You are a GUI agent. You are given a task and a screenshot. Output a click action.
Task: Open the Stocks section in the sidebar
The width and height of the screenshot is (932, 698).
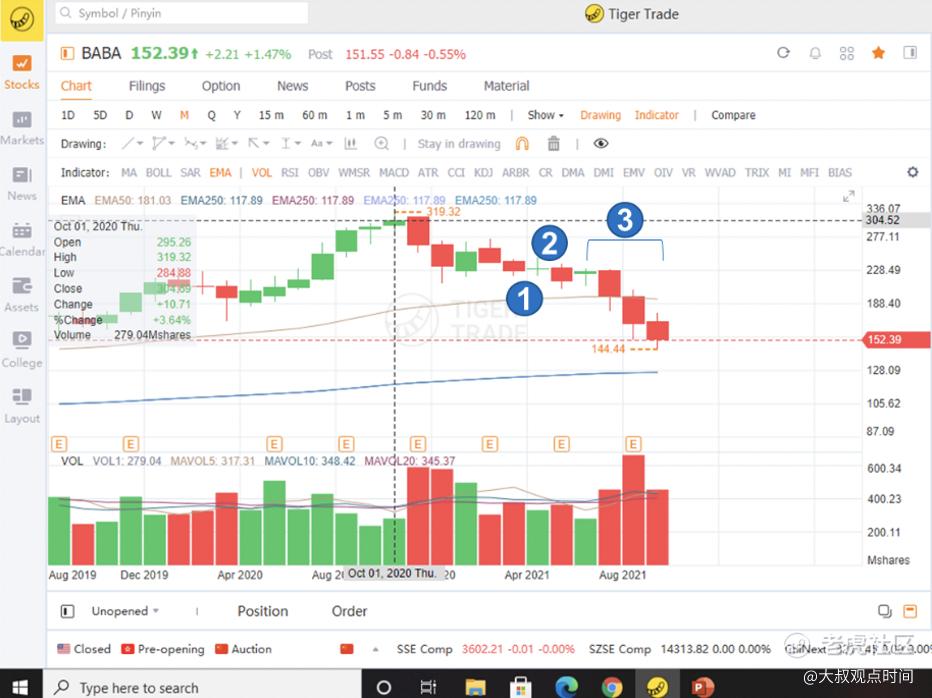pos(21,72)
